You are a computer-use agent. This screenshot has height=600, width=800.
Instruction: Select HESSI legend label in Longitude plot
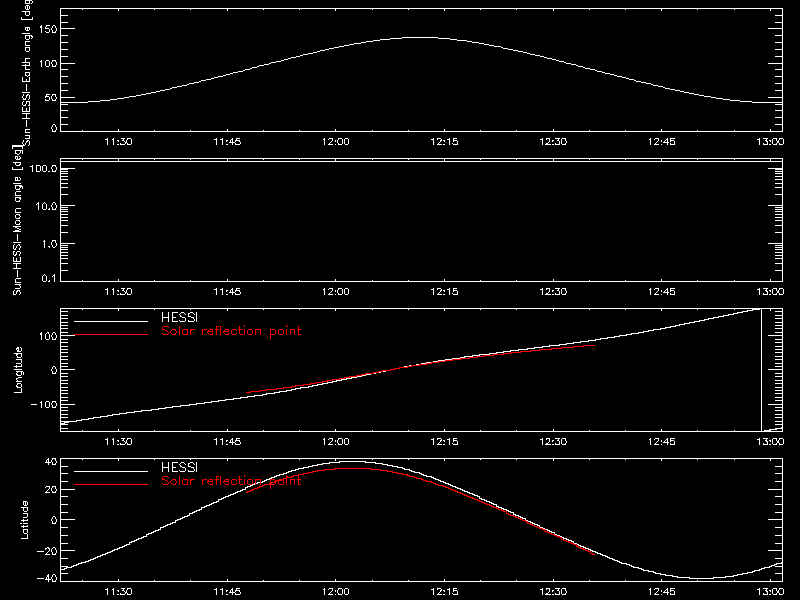tap(179, 317)
